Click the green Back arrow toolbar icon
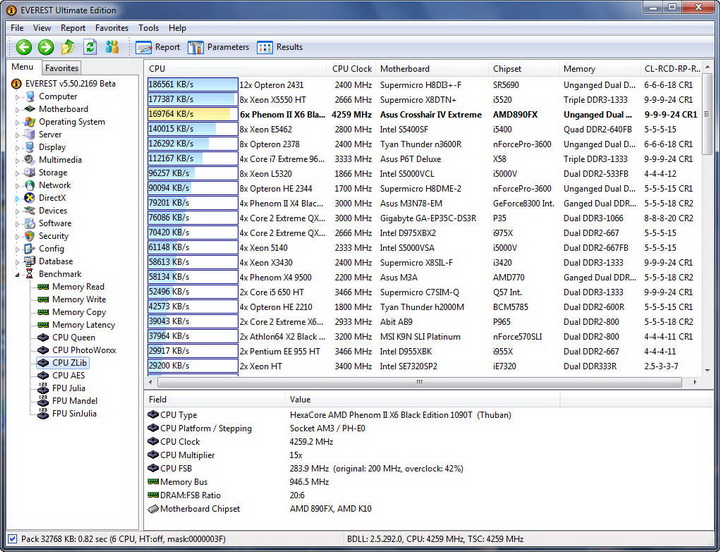Image resolution: width=720 pixels, height=552 pixels. click(24, 47)
